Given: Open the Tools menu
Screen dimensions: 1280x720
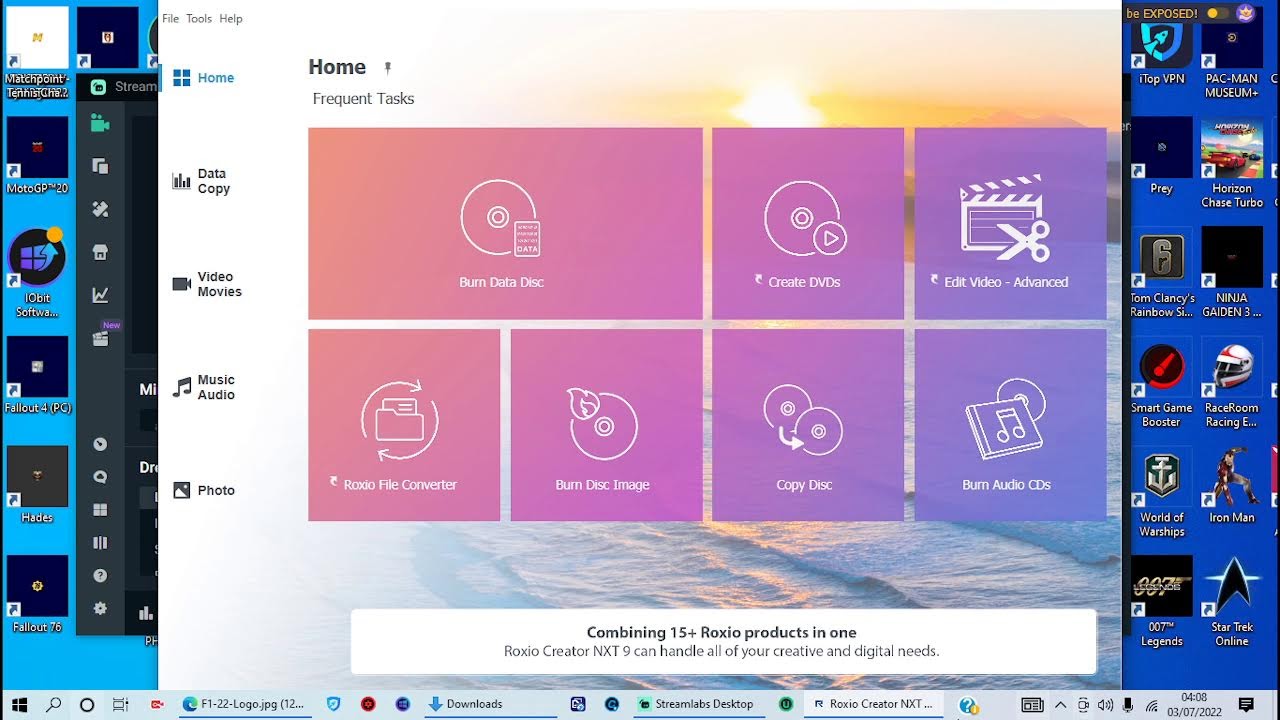Looking at the screenshot, I should (199, 18).
